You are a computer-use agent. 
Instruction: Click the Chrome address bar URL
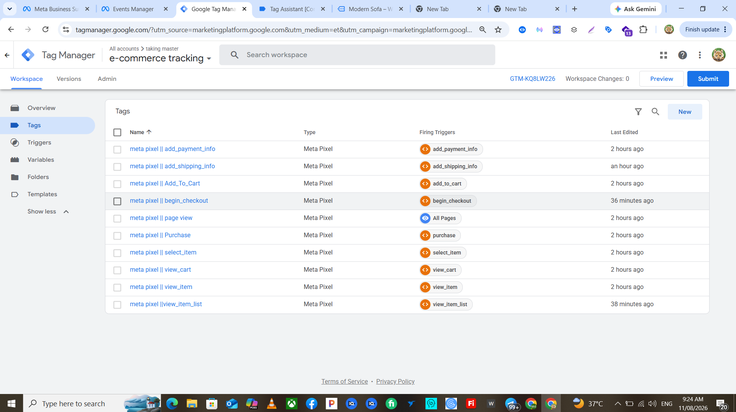(x=274, y=30)
